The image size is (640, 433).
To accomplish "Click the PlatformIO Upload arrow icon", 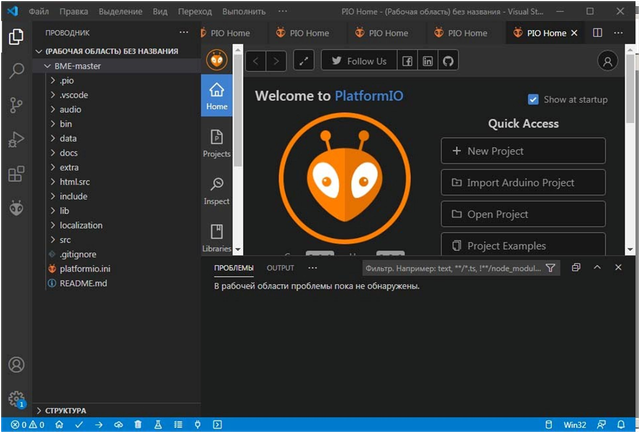I will point(99,425).
